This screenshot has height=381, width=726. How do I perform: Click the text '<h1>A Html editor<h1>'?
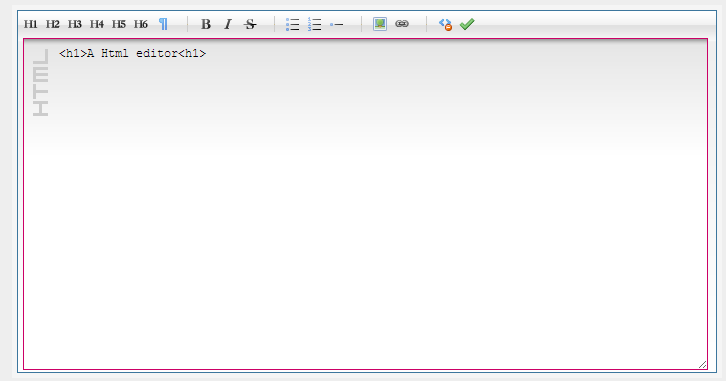(132, 53)
